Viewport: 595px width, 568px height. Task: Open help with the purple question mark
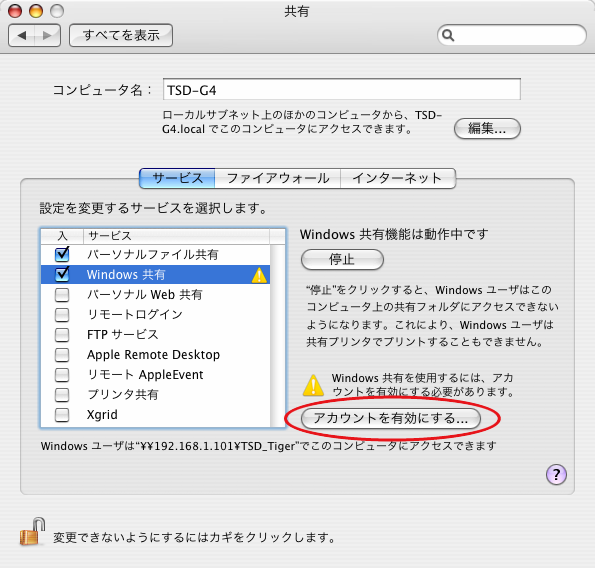pyautogui.click(x=556, y=474)
